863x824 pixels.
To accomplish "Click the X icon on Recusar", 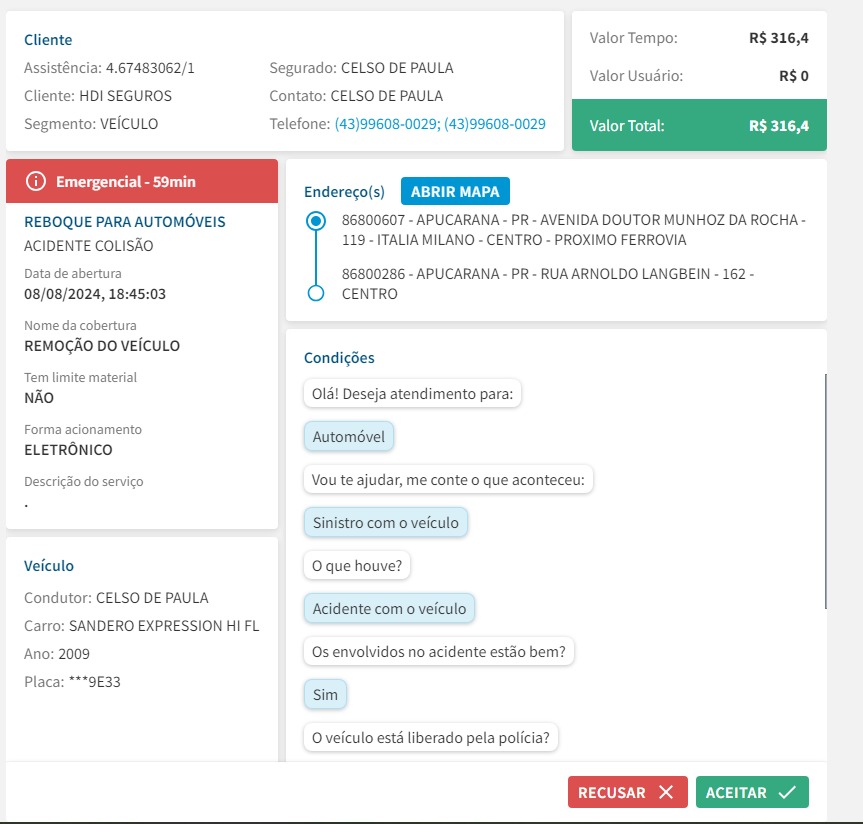I will [x=666, y=792].
